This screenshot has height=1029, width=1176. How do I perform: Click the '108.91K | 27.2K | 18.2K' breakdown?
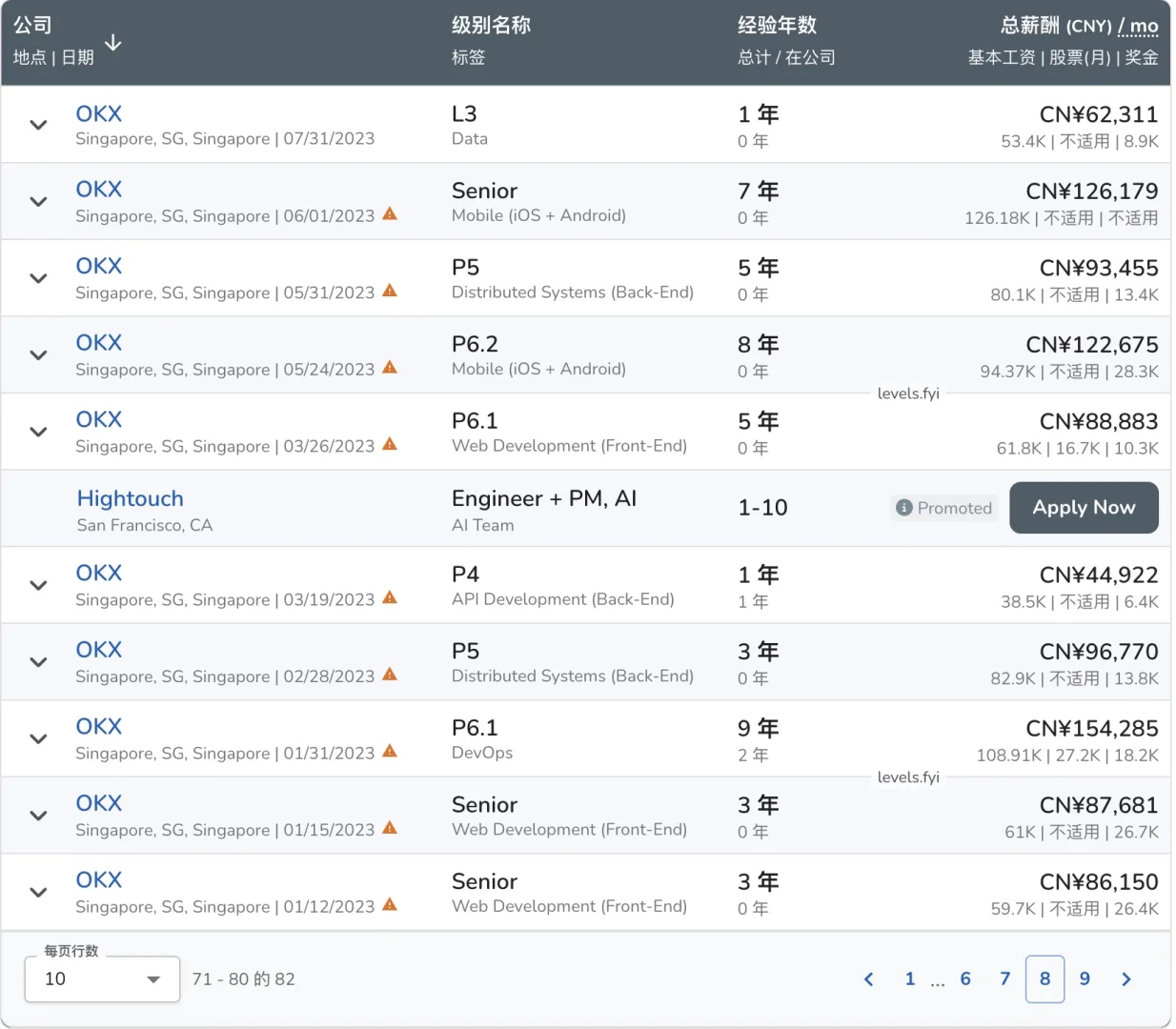[x=1067, y=755]
